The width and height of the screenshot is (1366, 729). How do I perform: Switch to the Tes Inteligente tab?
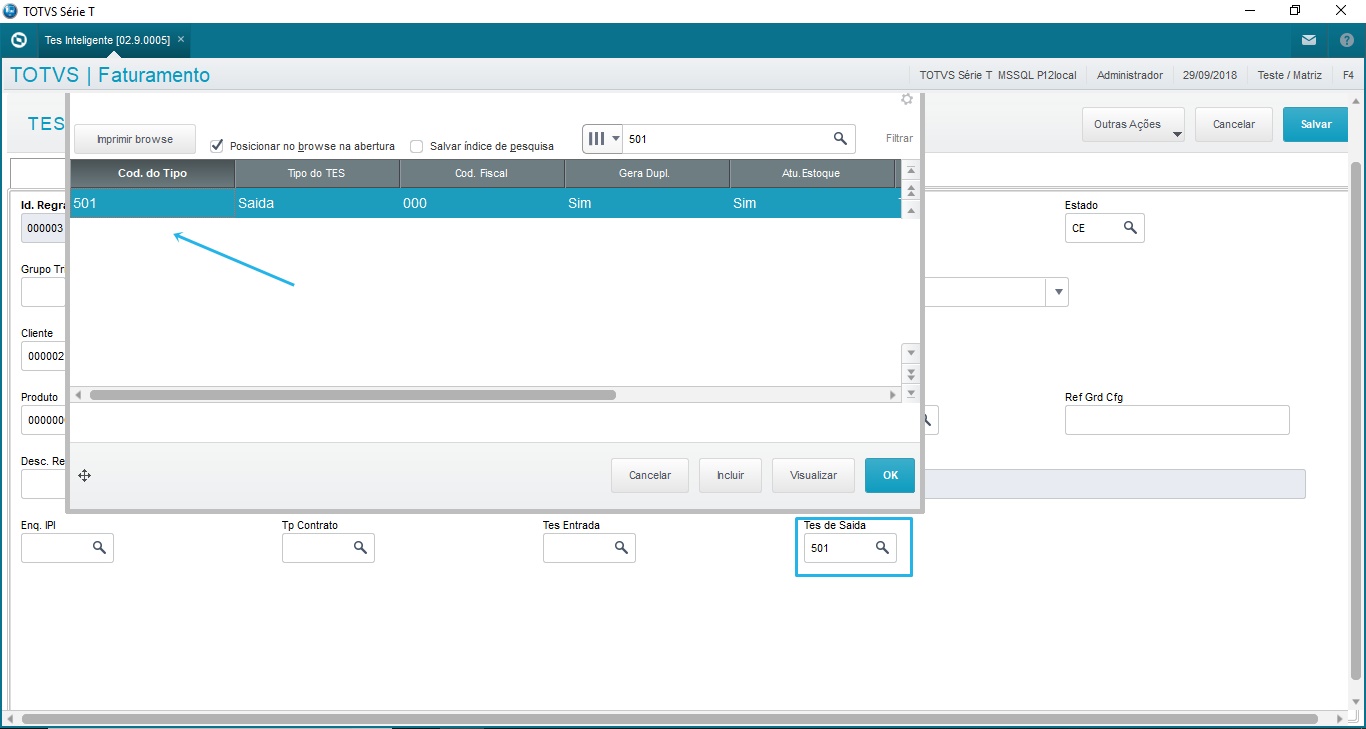click(110, 40)
